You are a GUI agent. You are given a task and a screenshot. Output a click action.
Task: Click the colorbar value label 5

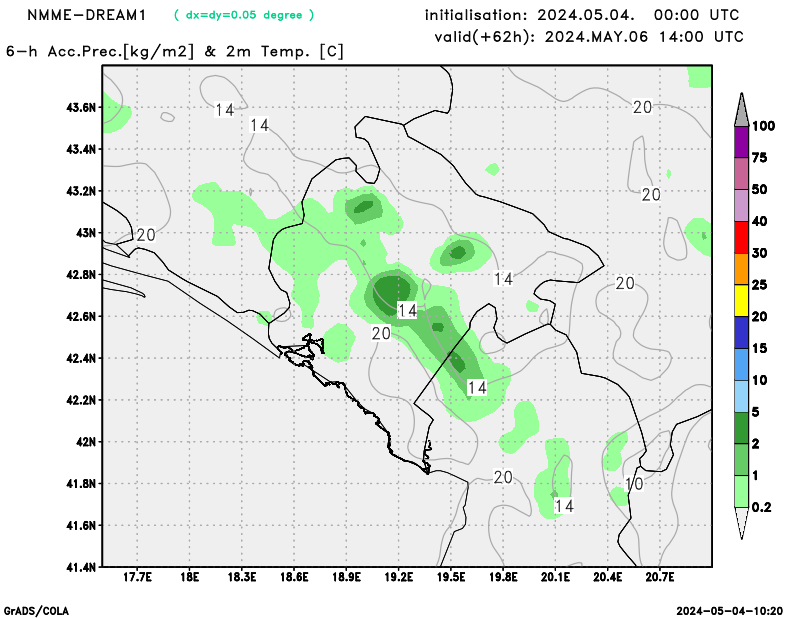(x=756, y=412)
